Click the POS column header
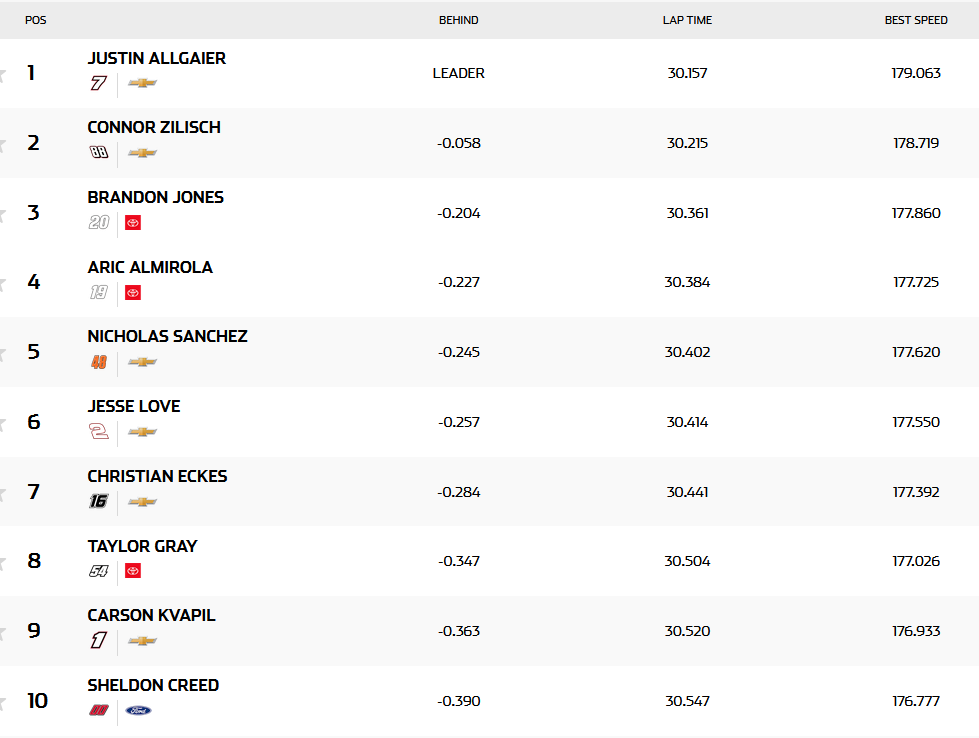The image size is (979, 738). (36, 20)
